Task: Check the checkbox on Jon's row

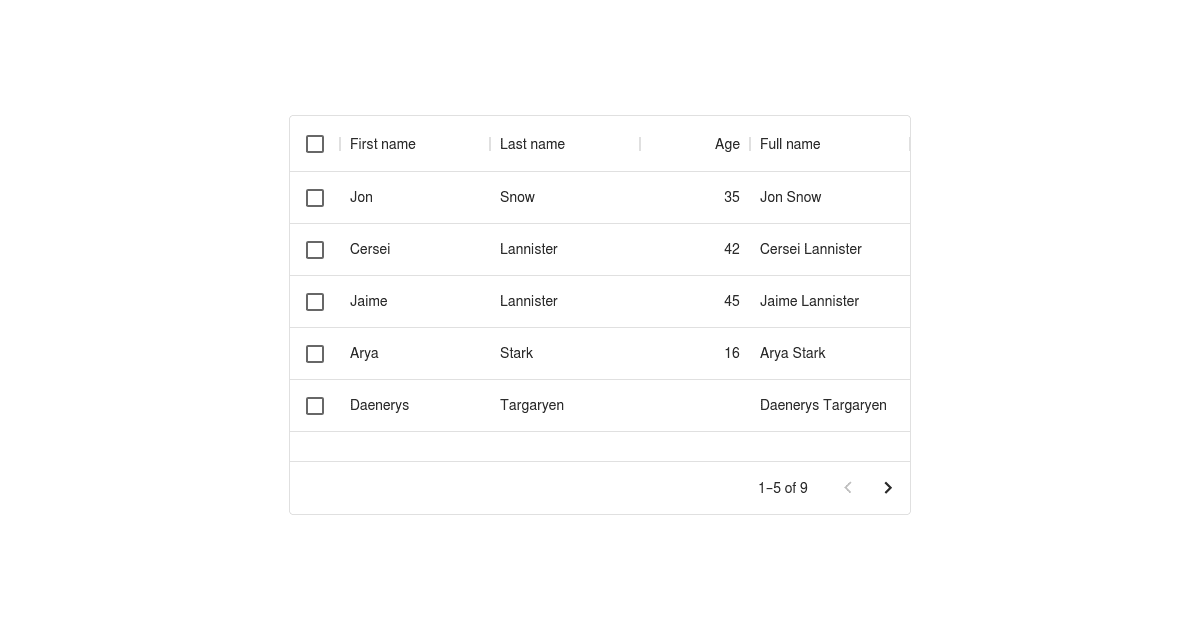Action: point(315,197)
